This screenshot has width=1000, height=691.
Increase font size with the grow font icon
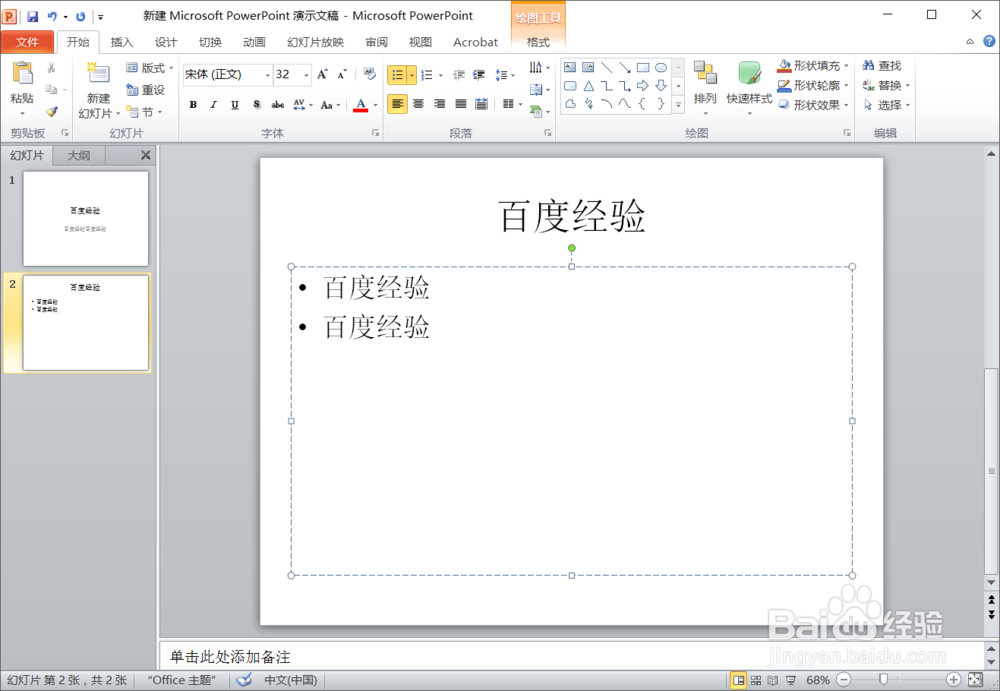323,75
